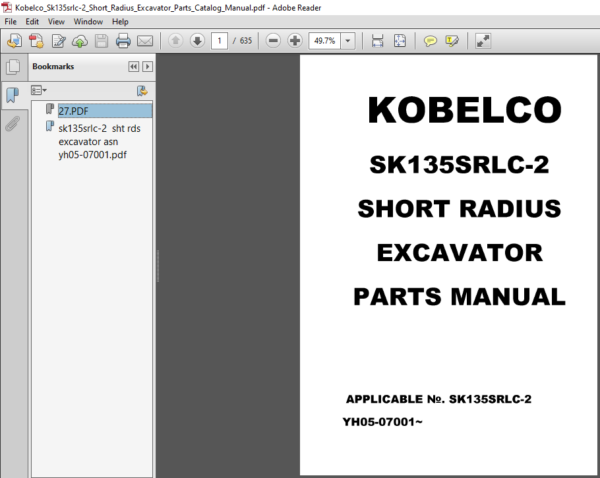Add a sticky note comment
Screen dimensions: 600x478
pos(430,41)
